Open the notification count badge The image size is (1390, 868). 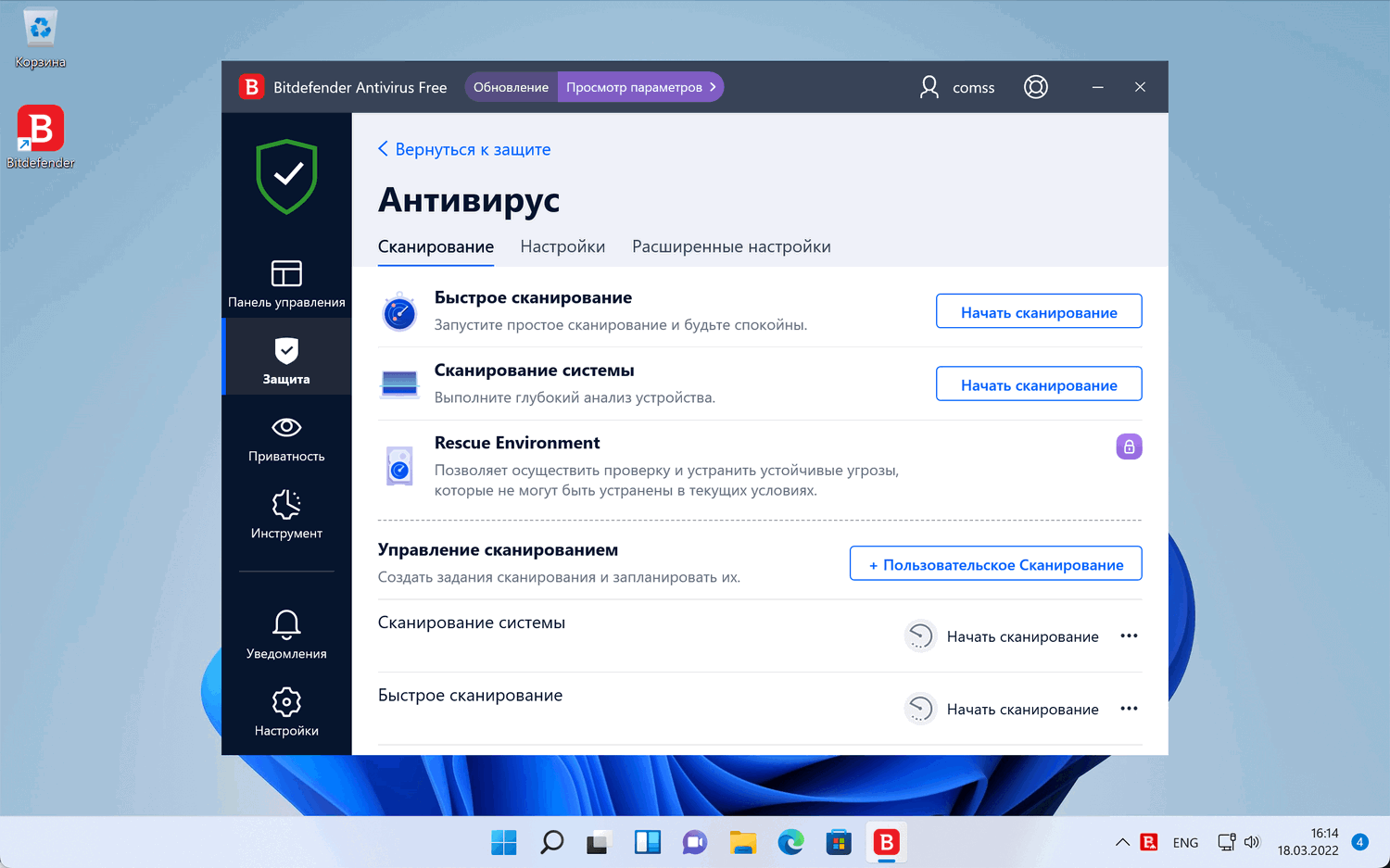(x=1359, y=842)
